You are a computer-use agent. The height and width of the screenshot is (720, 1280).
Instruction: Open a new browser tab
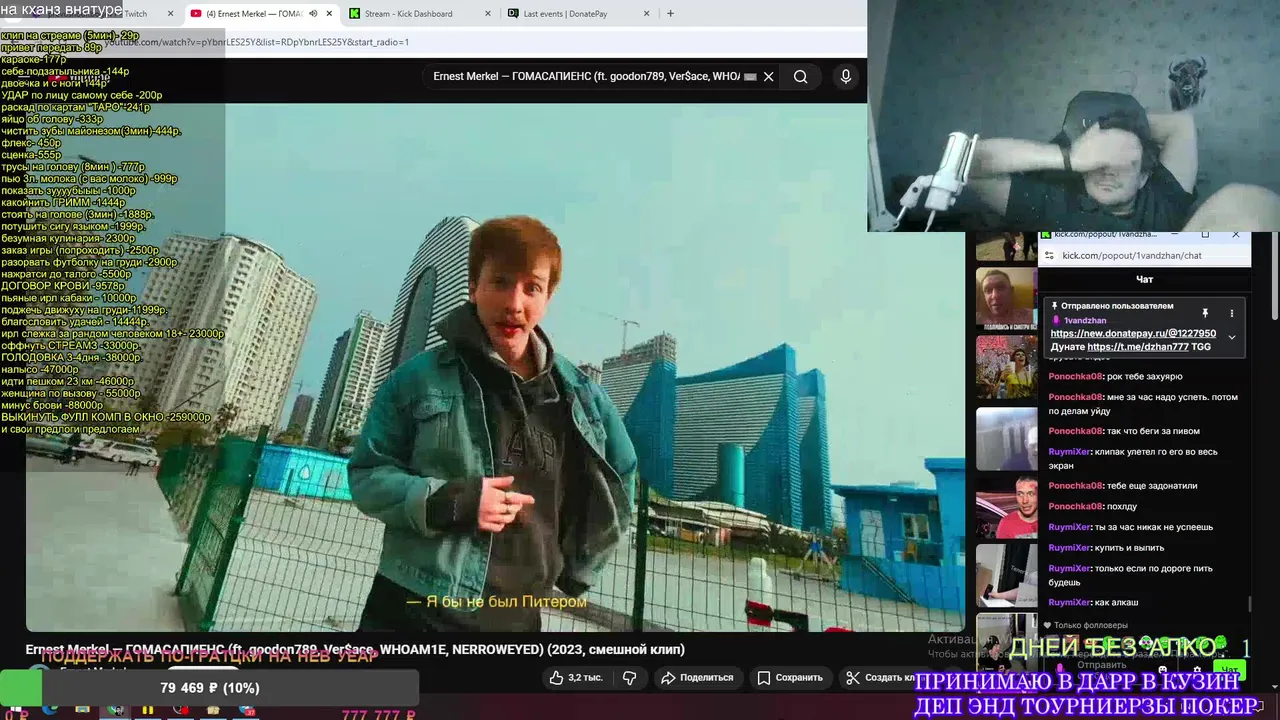click(x=670, y=14)
